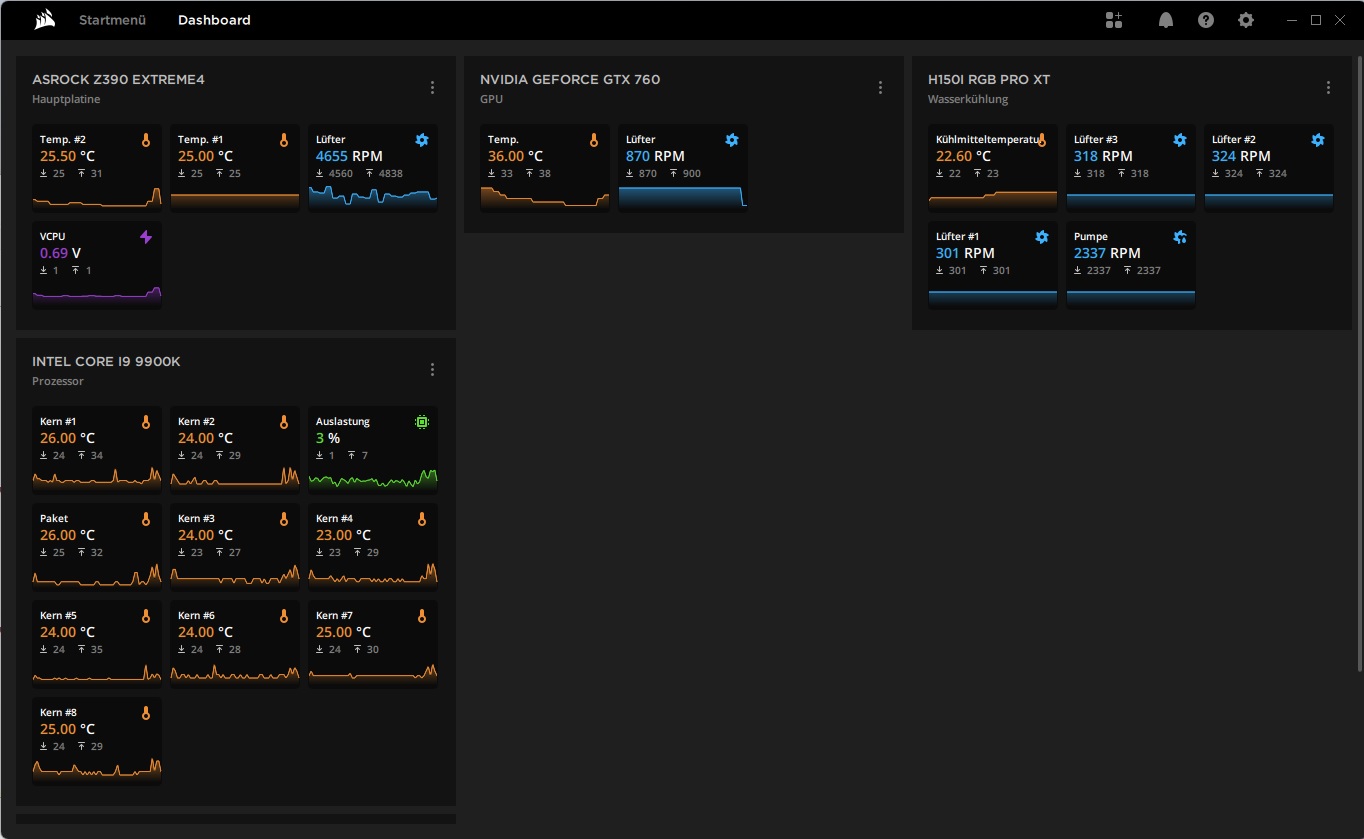Screen dimensions: 1364x839
Task: Click the H150I RGB PRO XT title
Action: (989, 80)
